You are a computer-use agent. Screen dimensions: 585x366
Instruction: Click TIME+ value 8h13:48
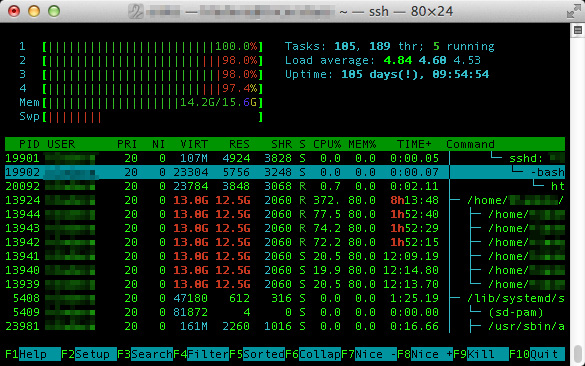(x=414, y=200)
